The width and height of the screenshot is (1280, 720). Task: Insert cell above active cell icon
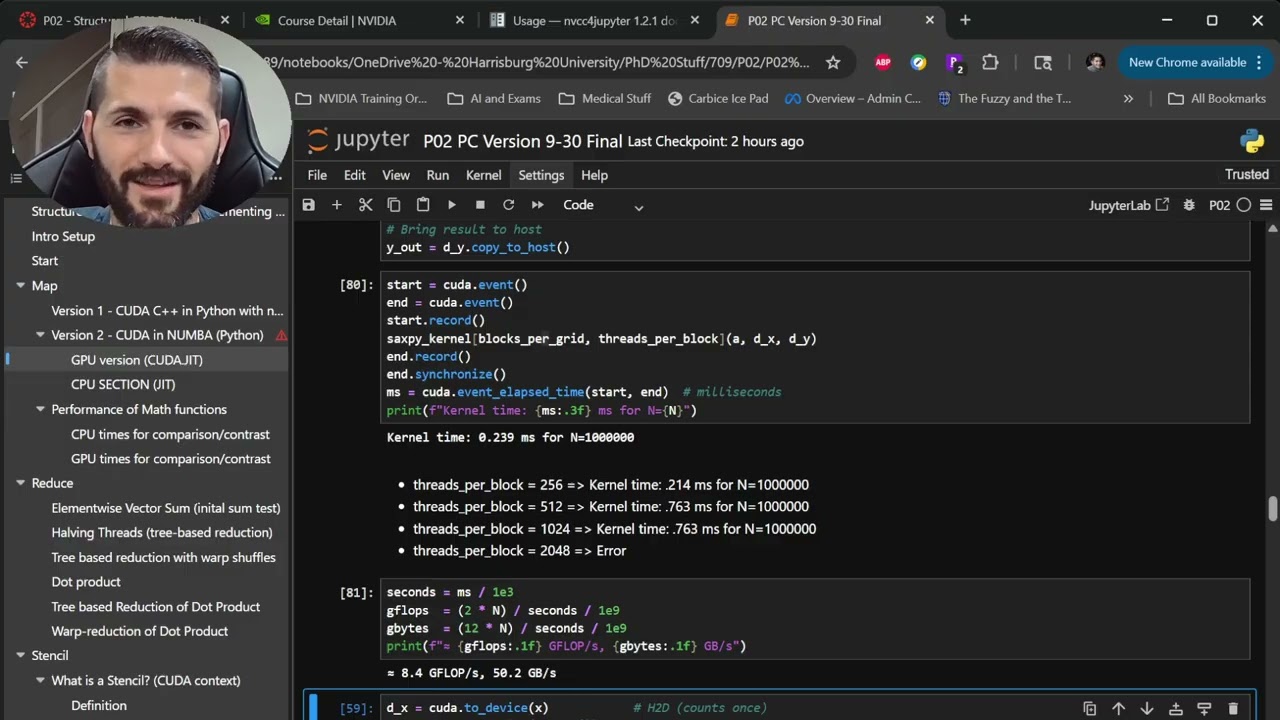point(1176,708)
